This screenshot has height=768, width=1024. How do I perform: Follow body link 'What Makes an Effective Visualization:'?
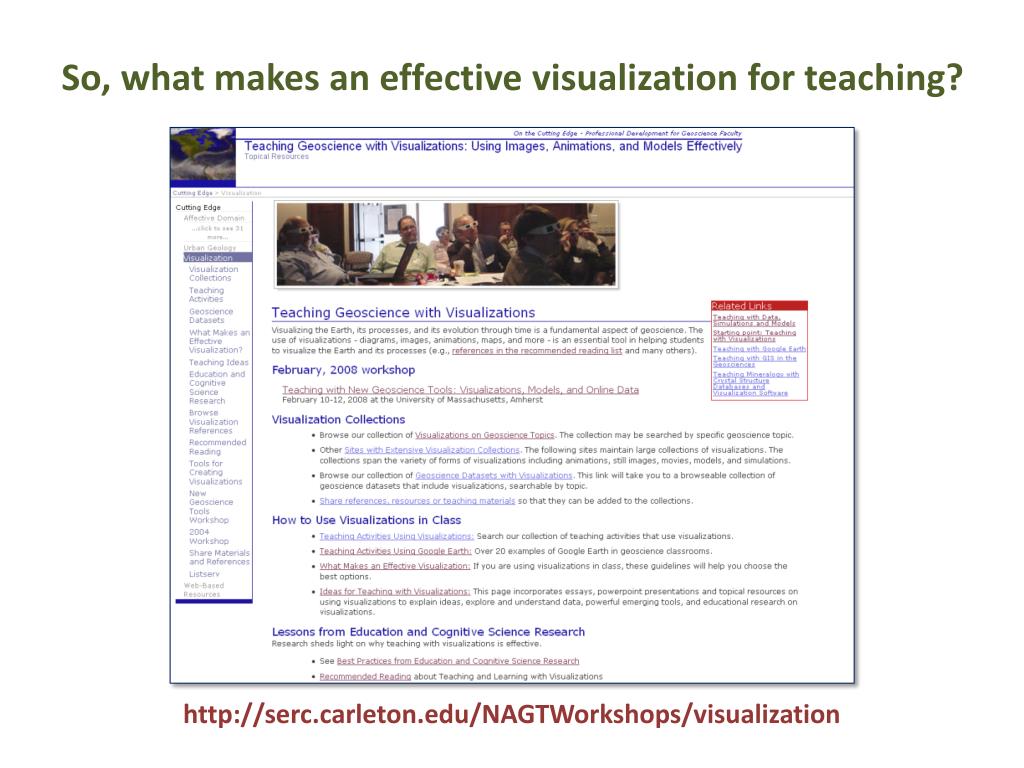pyautogui.click(x=394, y=566)
